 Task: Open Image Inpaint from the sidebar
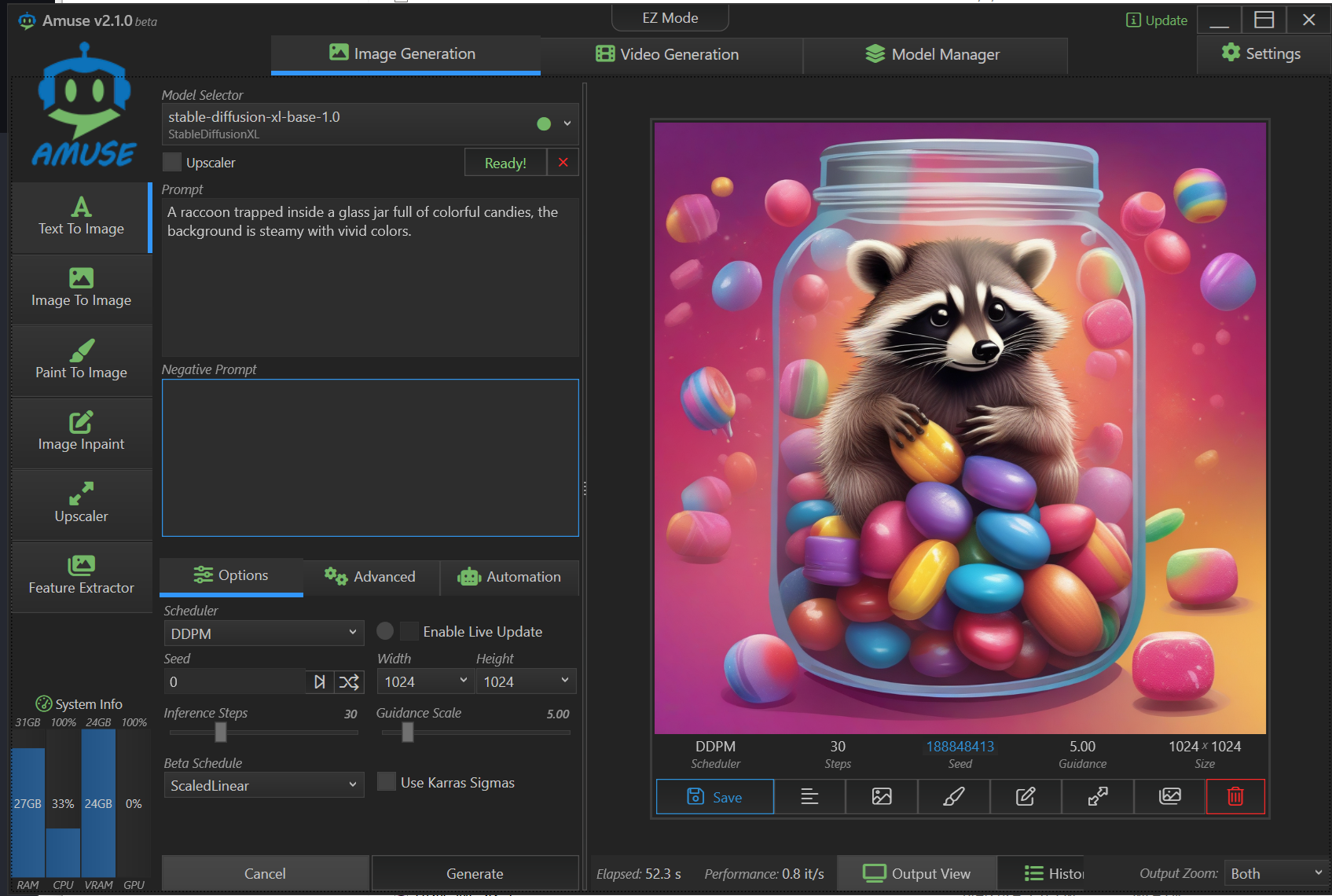(x=81, y=431)
